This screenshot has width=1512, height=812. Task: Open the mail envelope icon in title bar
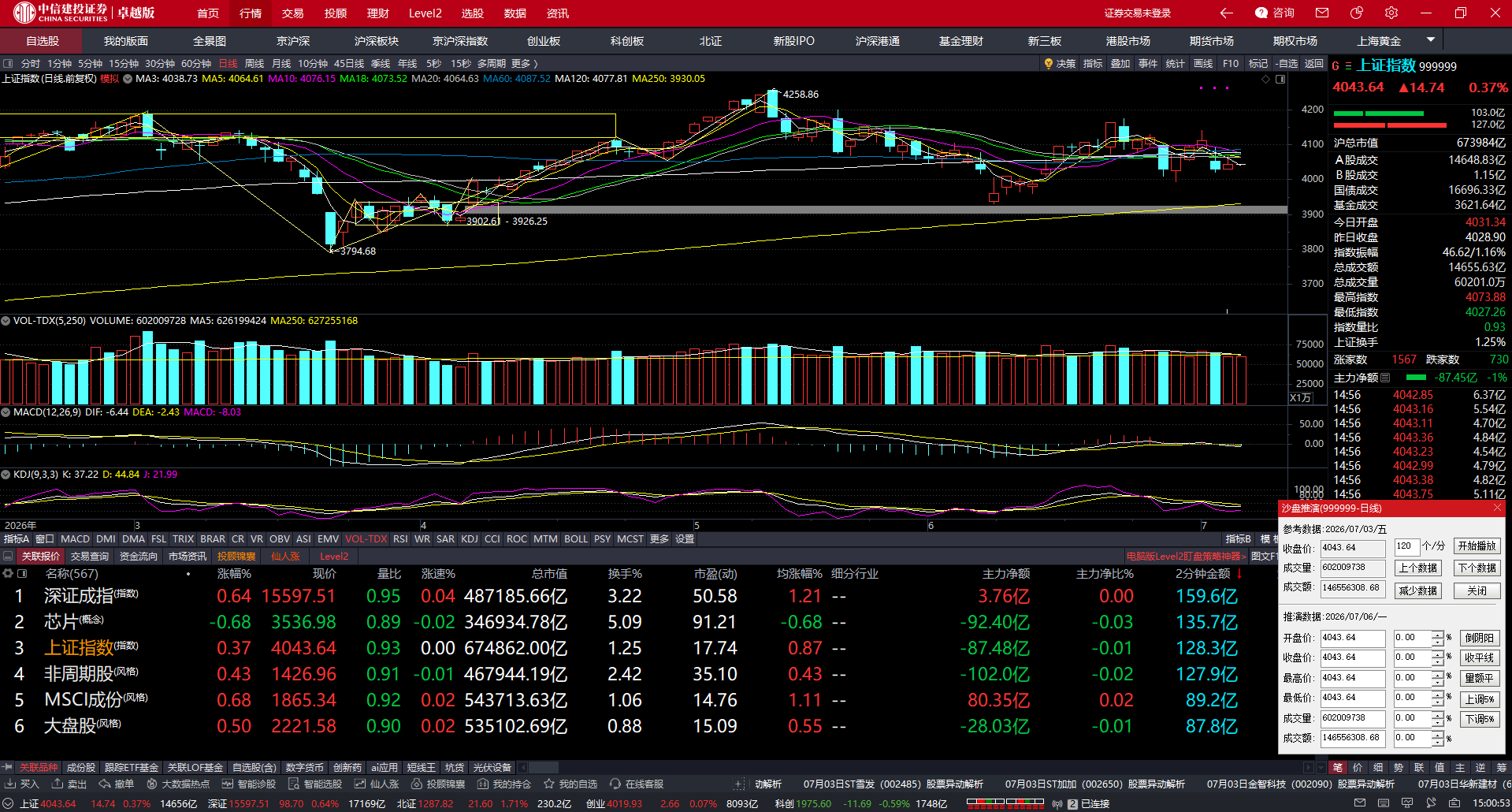point(1322,13)
